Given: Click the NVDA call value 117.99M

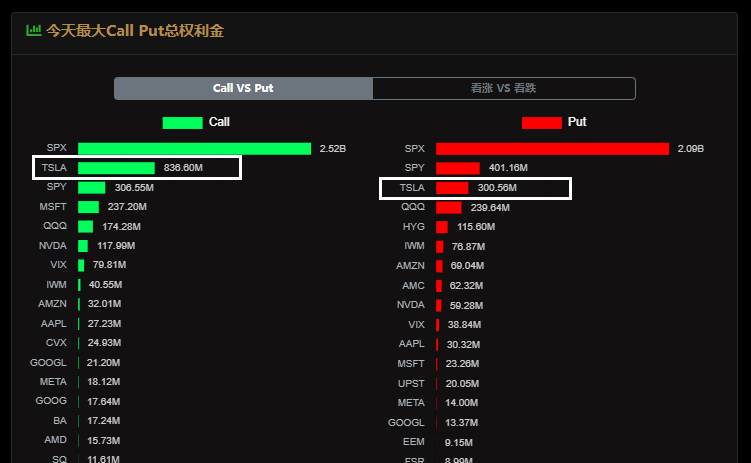Looking at the screenshot, I should point(116,246).
